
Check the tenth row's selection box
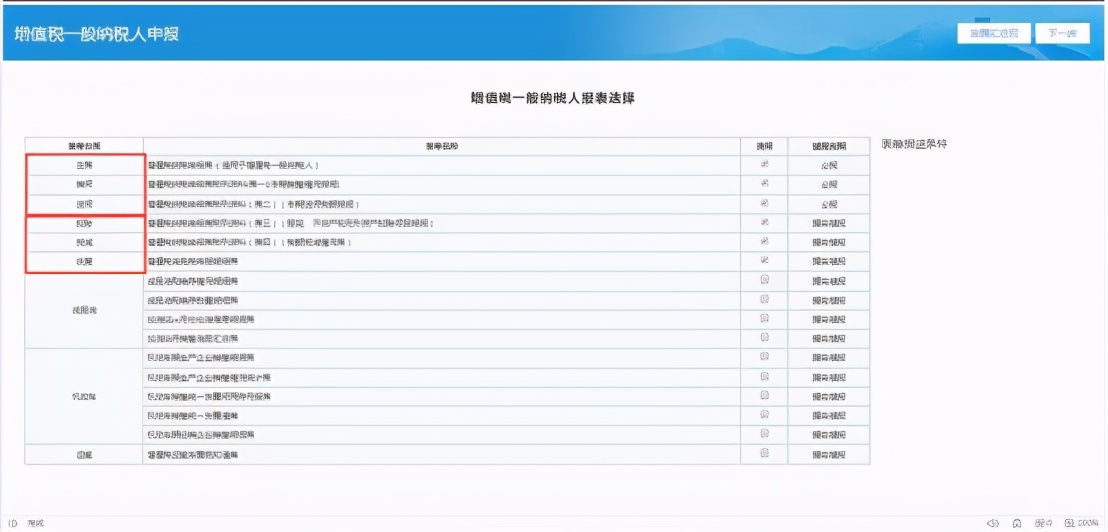764,338
